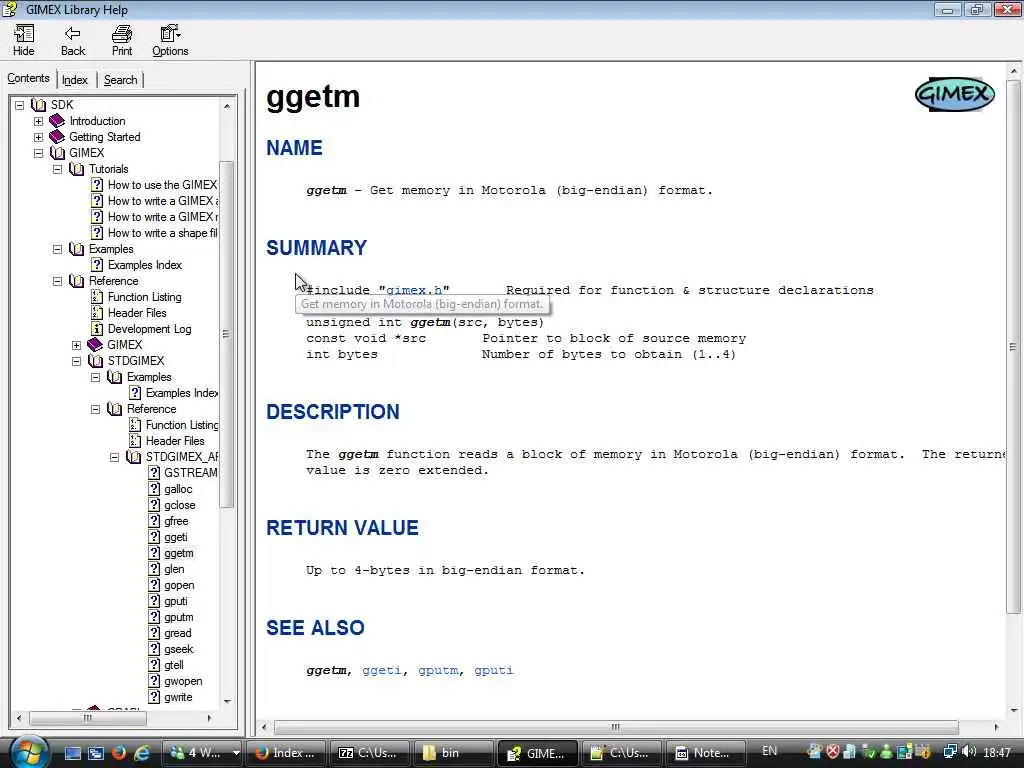1024x768 pixels.
Task: Switch to the Search tab
Action: 121,80
